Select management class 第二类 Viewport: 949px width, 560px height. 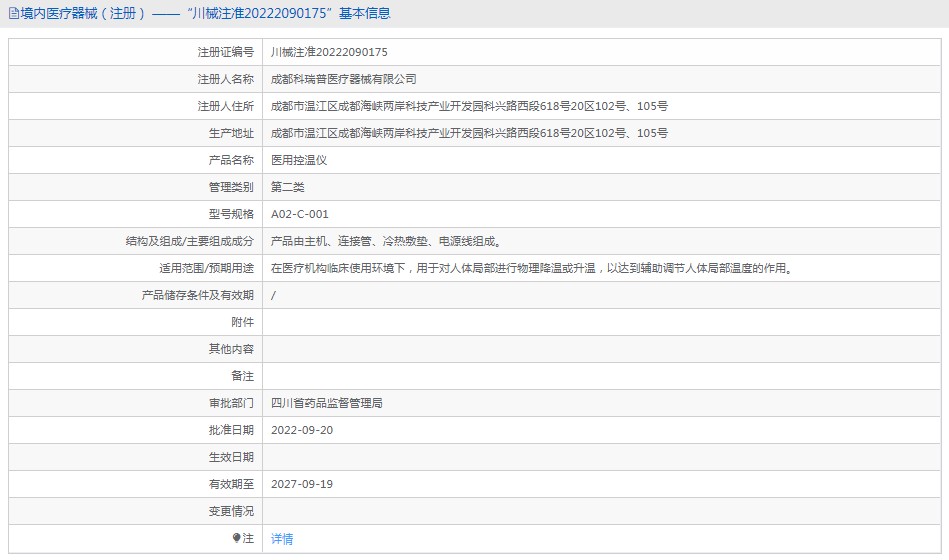click(x=287, y=187)
